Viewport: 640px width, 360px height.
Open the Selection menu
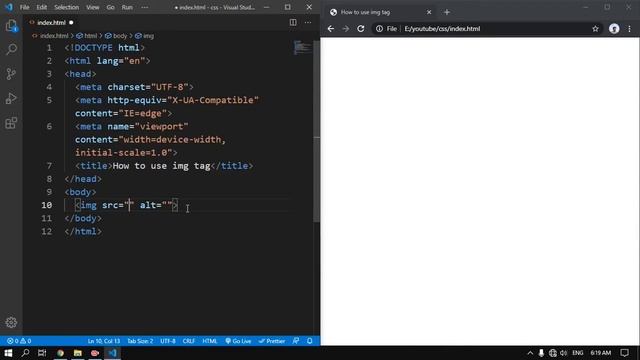tap(67, 7)
